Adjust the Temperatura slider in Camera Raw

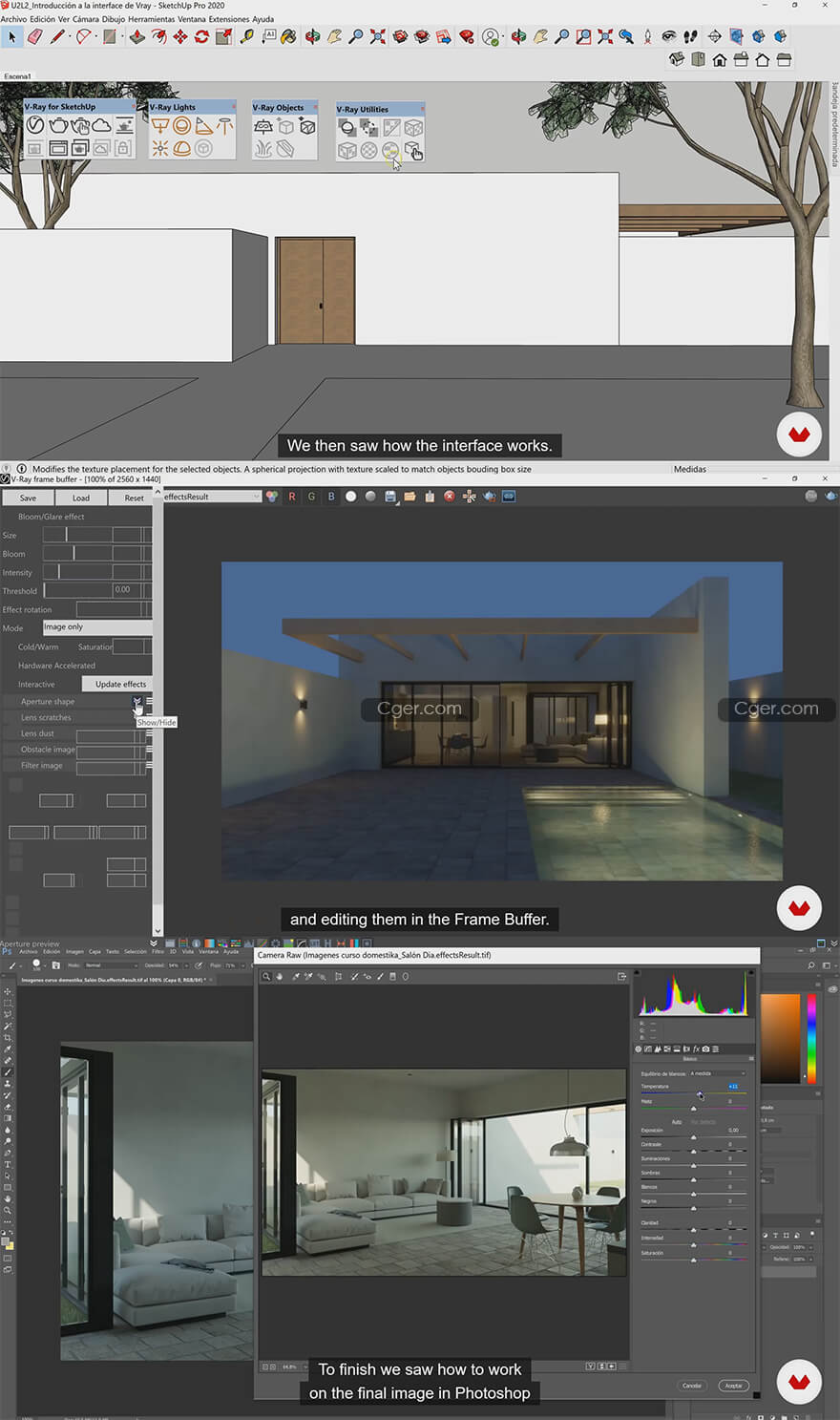tap(693, 1093)
